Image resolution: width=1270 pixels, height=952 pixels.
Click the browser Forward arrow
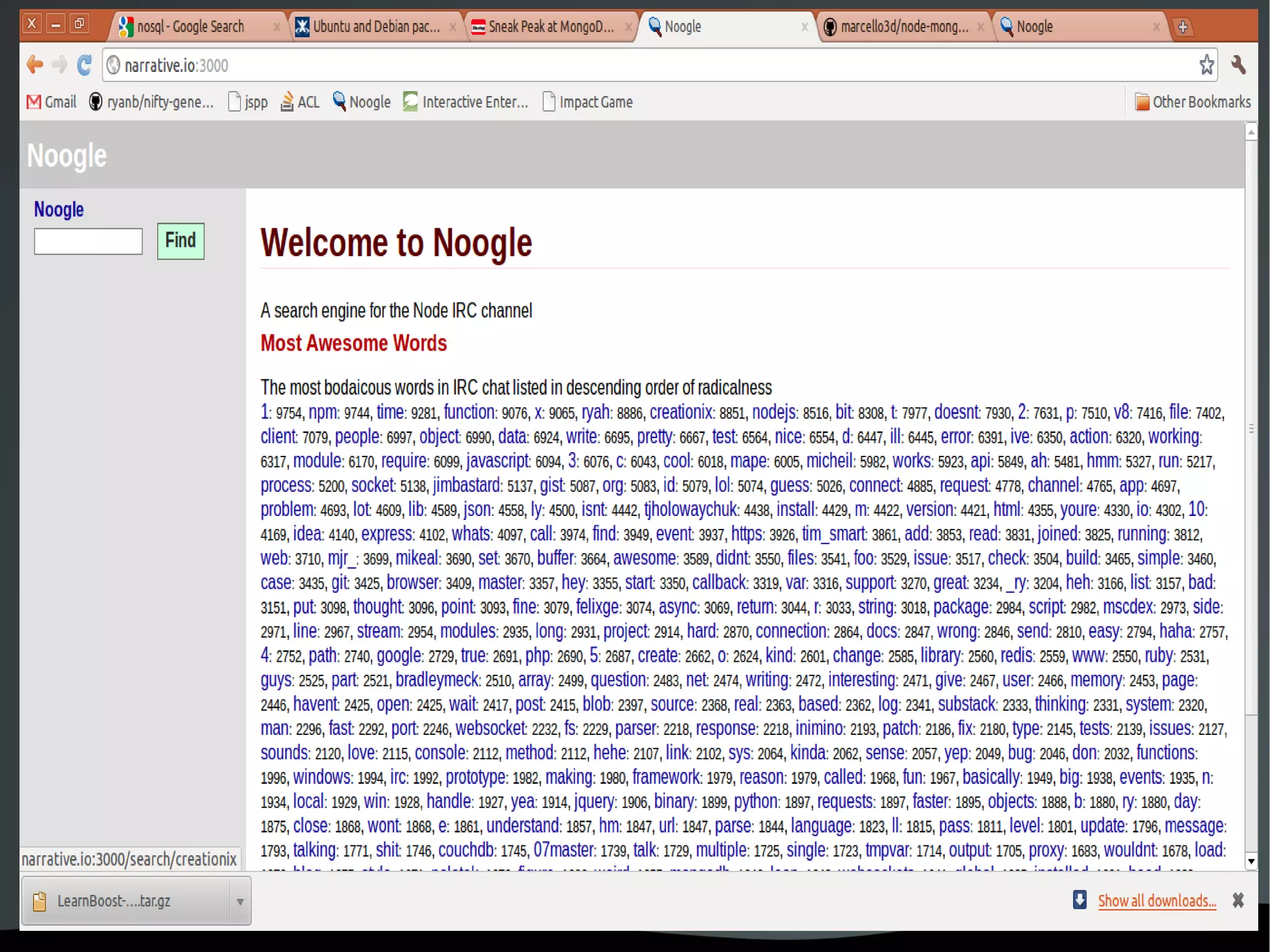click(x=60, y=65)
